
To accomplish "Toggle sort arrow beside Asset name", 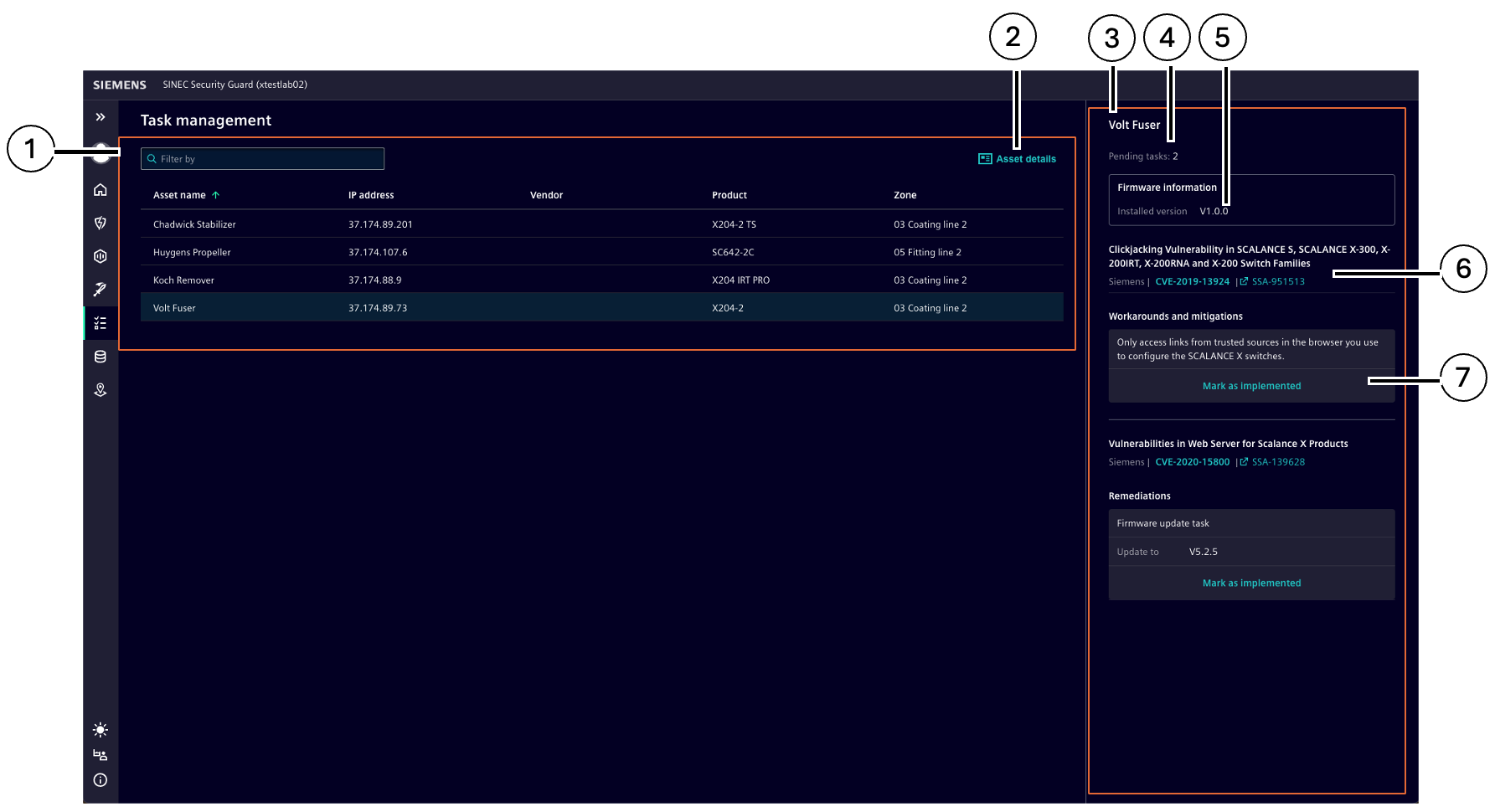I will click(216, 195).
